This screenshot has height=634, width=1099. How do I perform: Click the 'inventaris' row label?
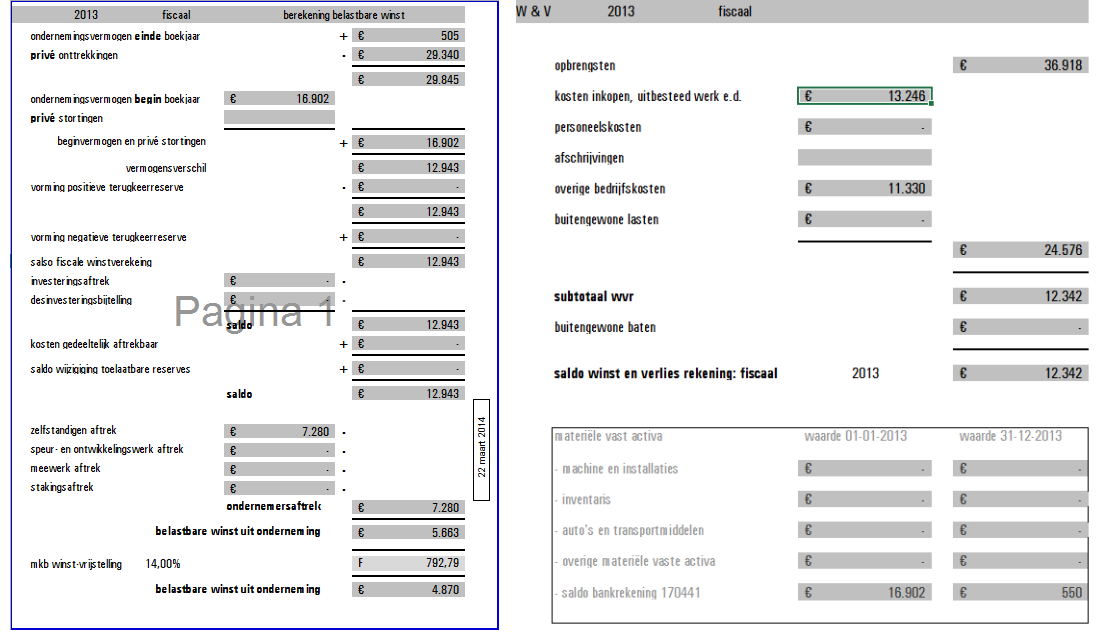pos(587,499)
